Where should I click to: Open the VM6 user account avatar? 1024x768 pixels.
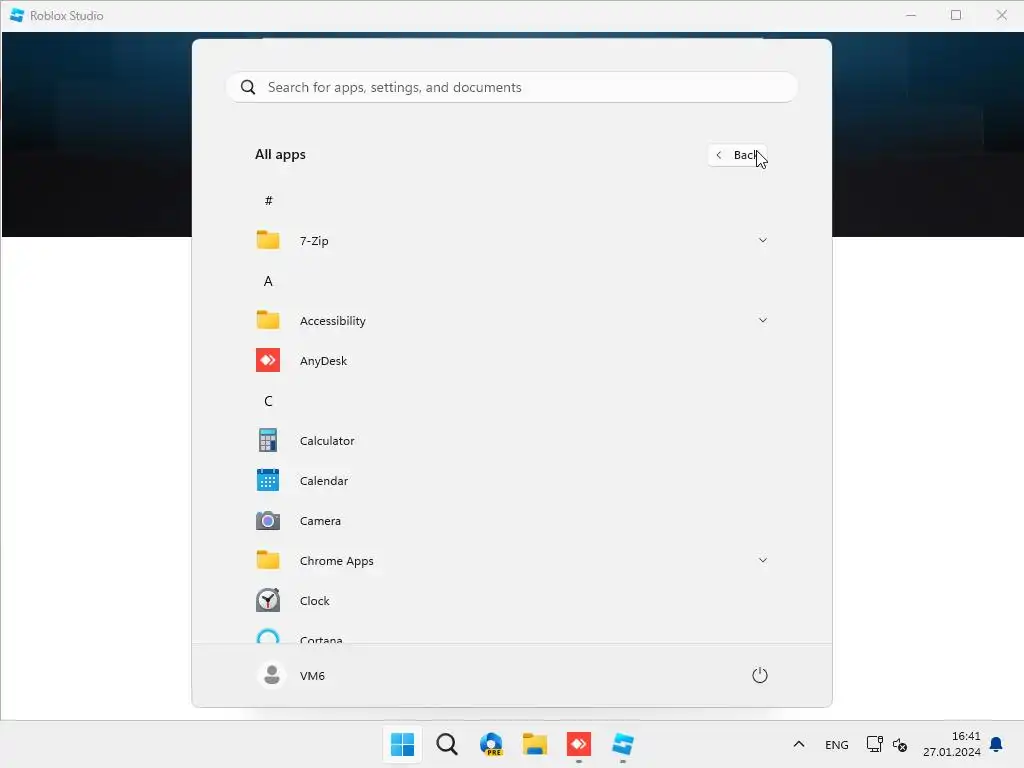(271, 675)
